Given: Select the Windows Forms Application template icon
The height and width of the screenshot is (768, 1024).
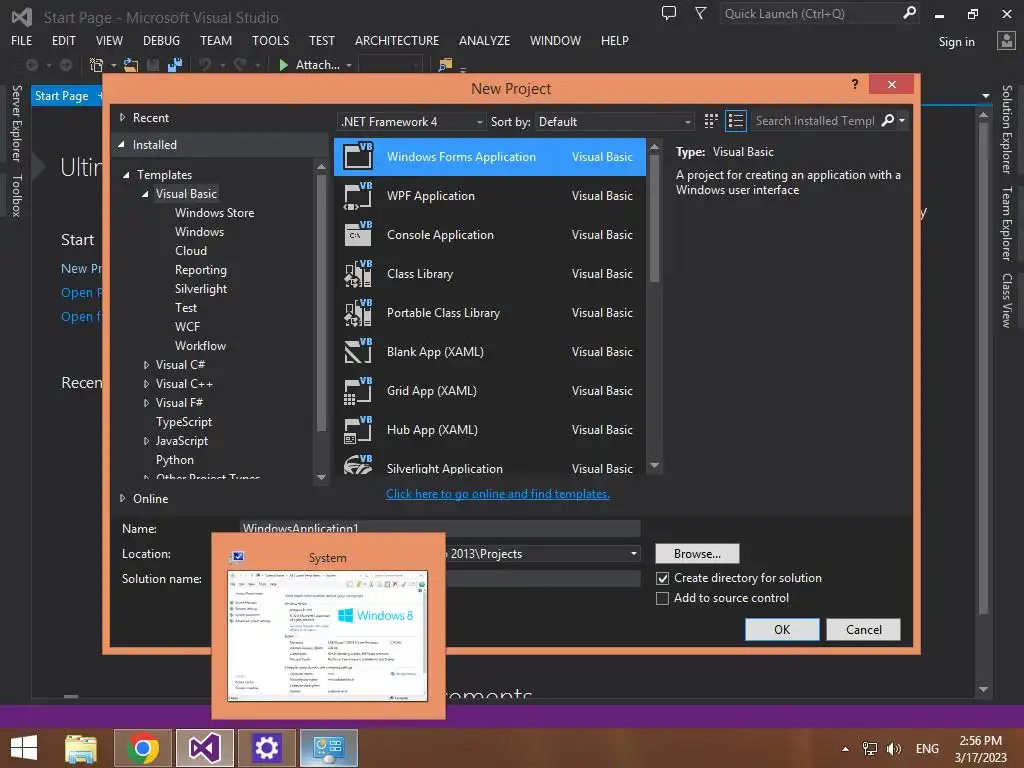Looking at the screenshot, I should click(x=358, y=157).
